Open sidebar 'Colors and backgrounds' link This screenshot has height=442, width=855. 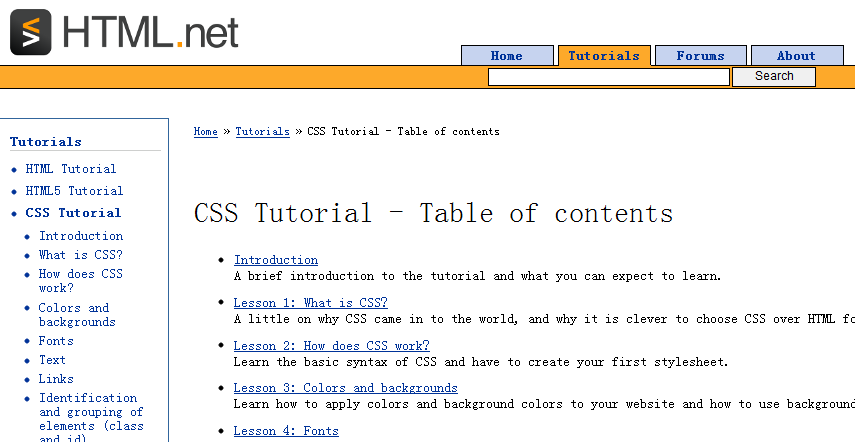click(x=77, y=315)
